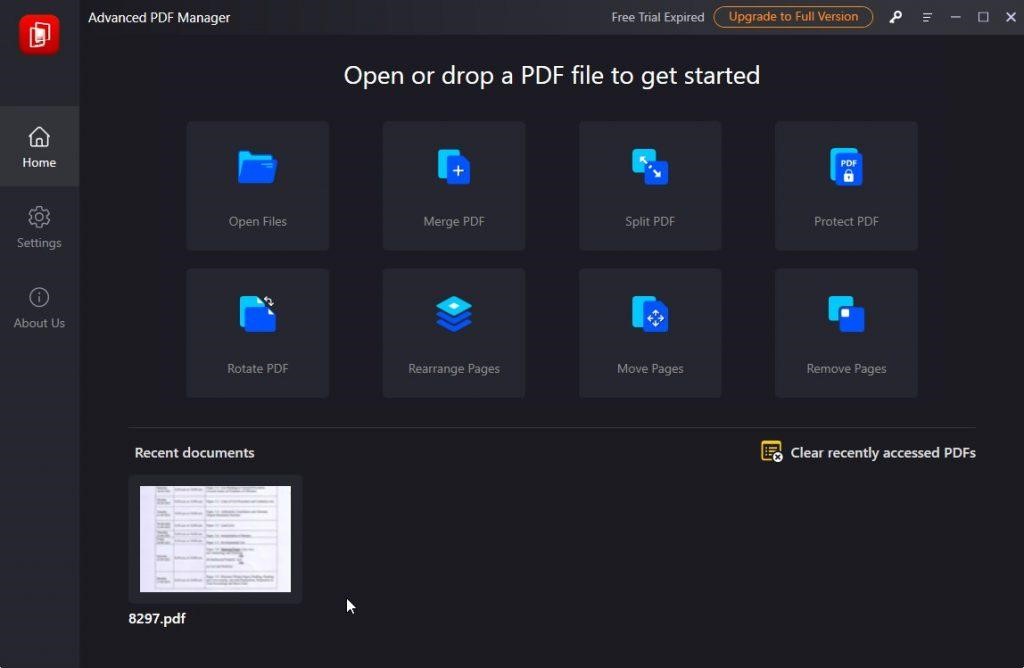Open the 8297.pdf recent document thumbnail

[214, 538]
